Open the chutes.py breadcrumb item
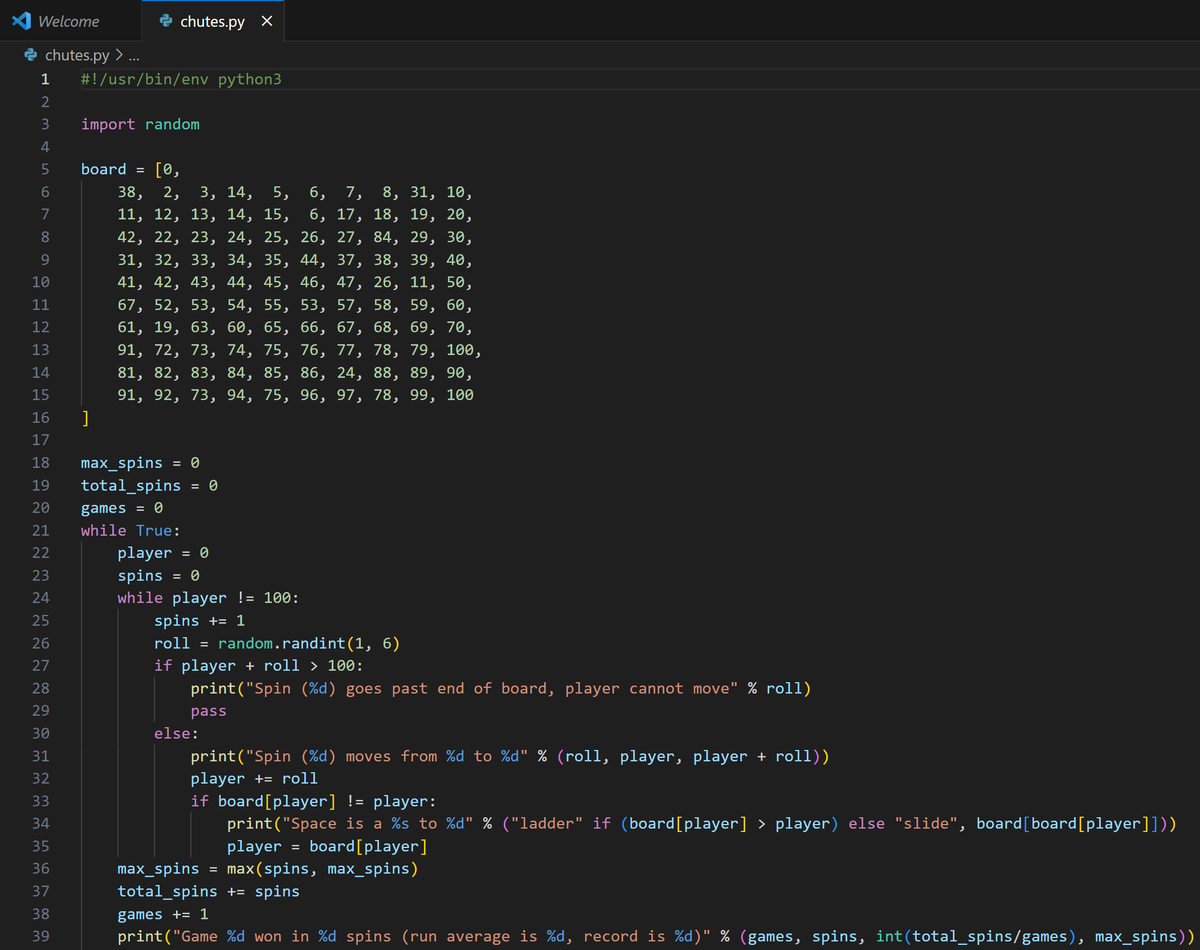 [77, 55]
